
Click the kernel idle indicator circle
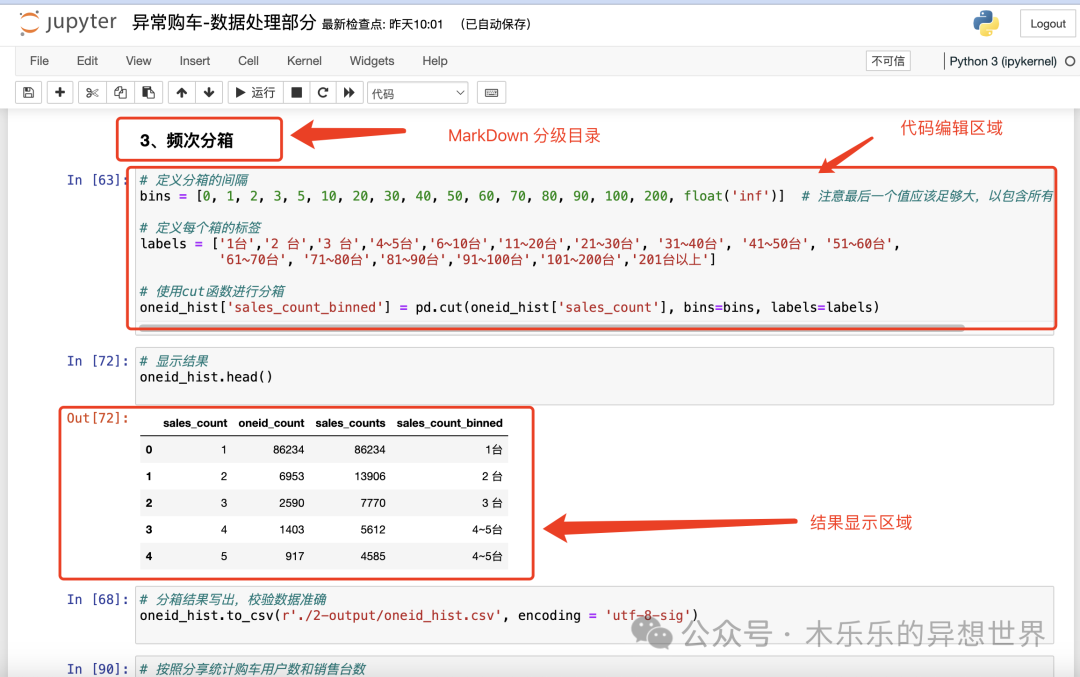click(1070, 61)
